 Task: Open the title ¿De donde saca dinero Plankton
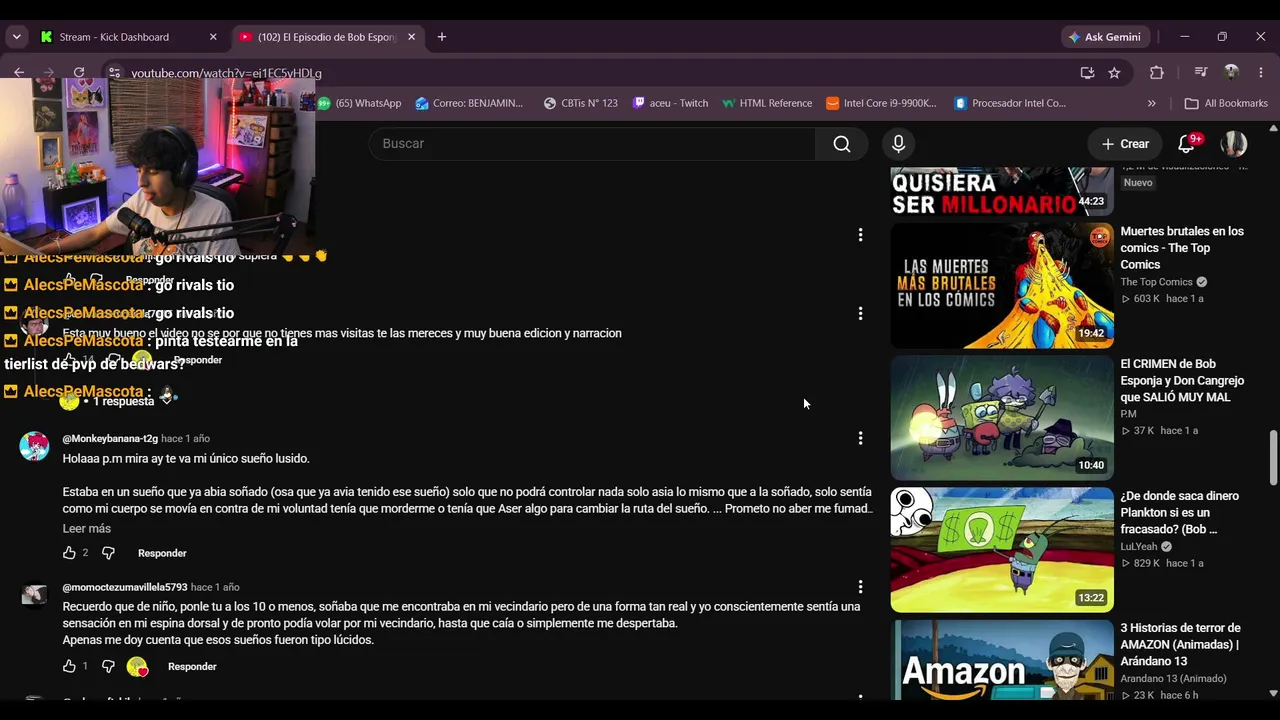pyautogui.click(x=1180, y=513)
